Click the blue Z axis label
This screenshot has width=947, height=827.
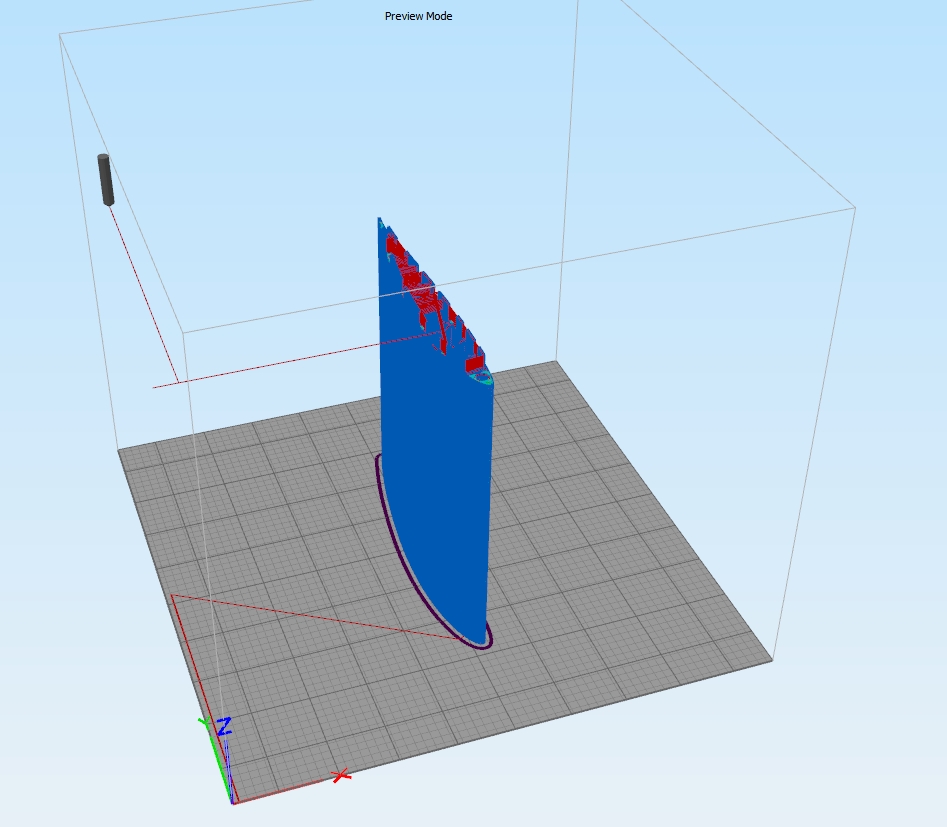(225, 725)
